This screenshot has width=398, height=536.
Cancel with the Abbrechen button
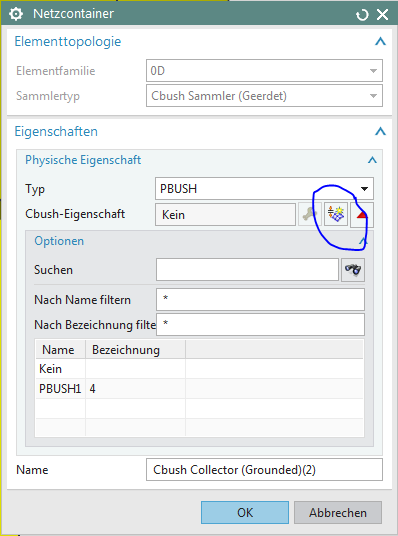338,512
